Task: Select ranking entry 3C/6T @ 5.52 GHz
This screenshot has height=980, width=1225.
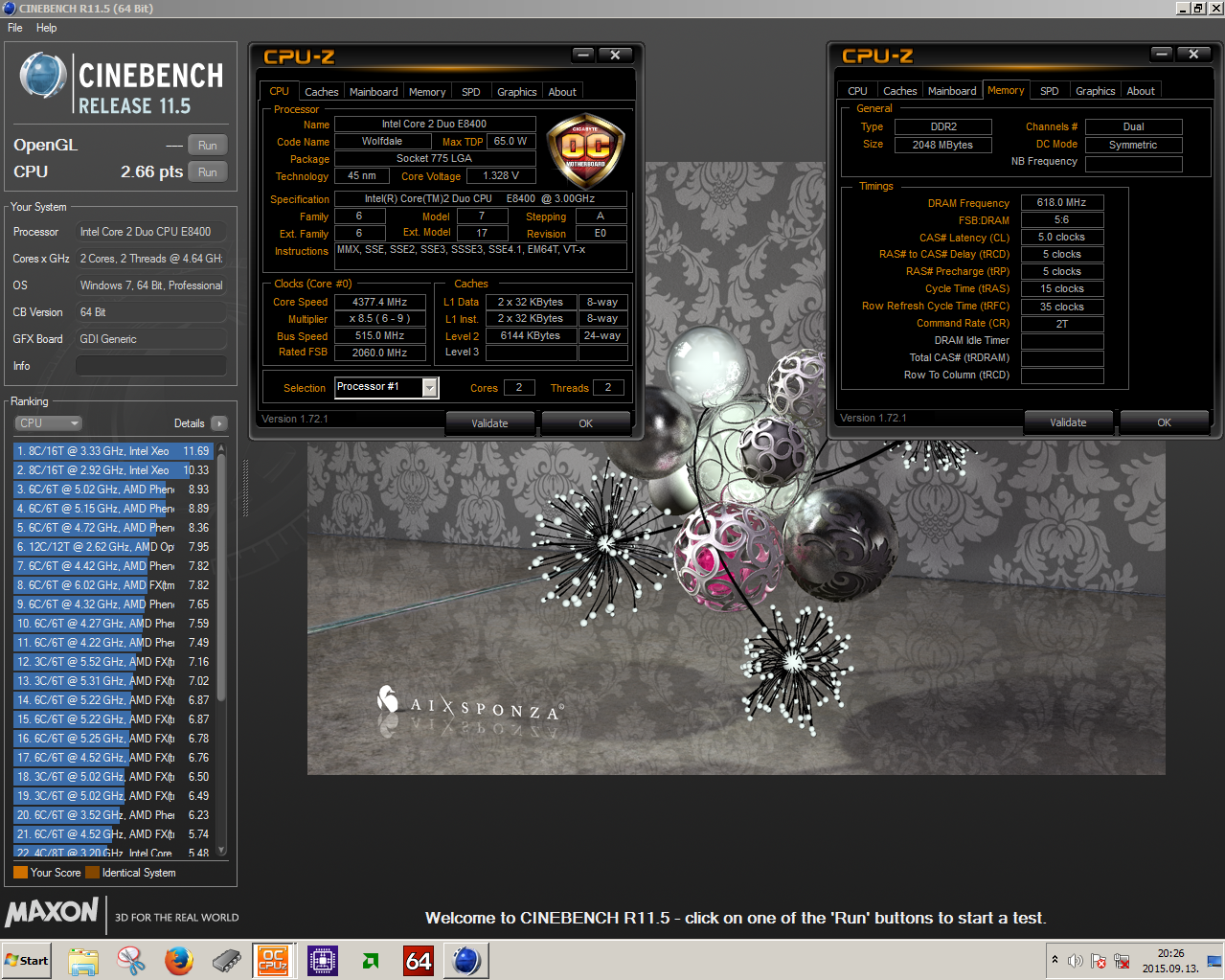Action: [113, 662]
